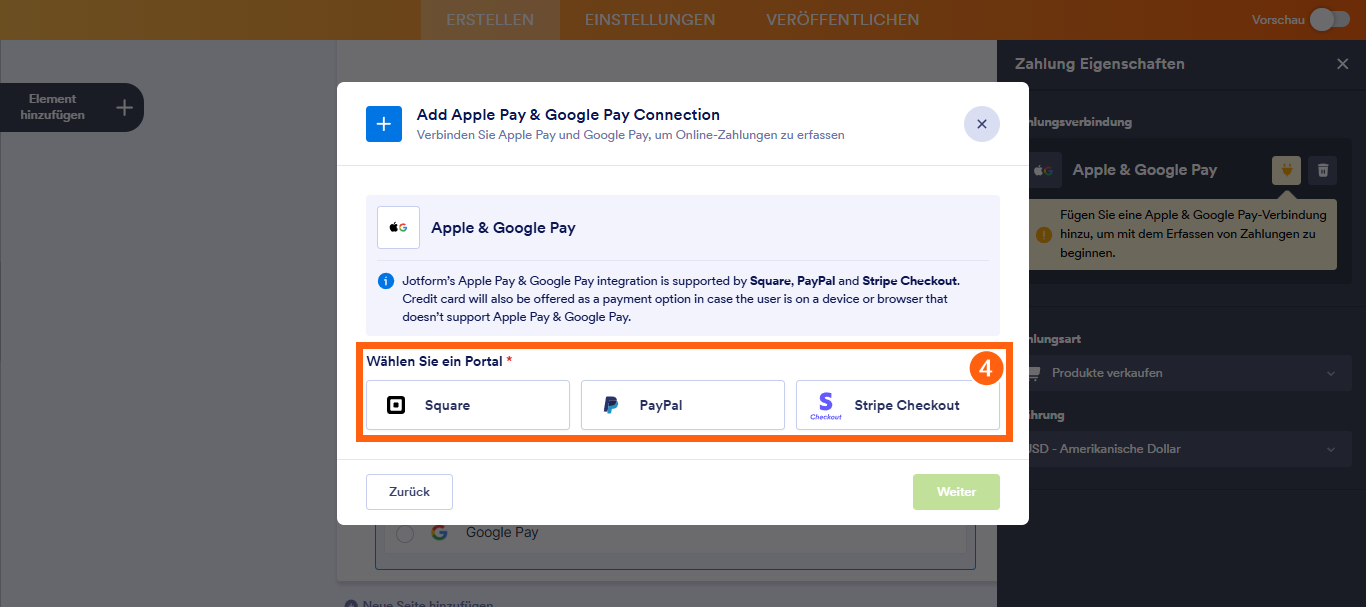Click the green Weiter button
Viewport: 1366px width, 607px height.
pos(956,492)
